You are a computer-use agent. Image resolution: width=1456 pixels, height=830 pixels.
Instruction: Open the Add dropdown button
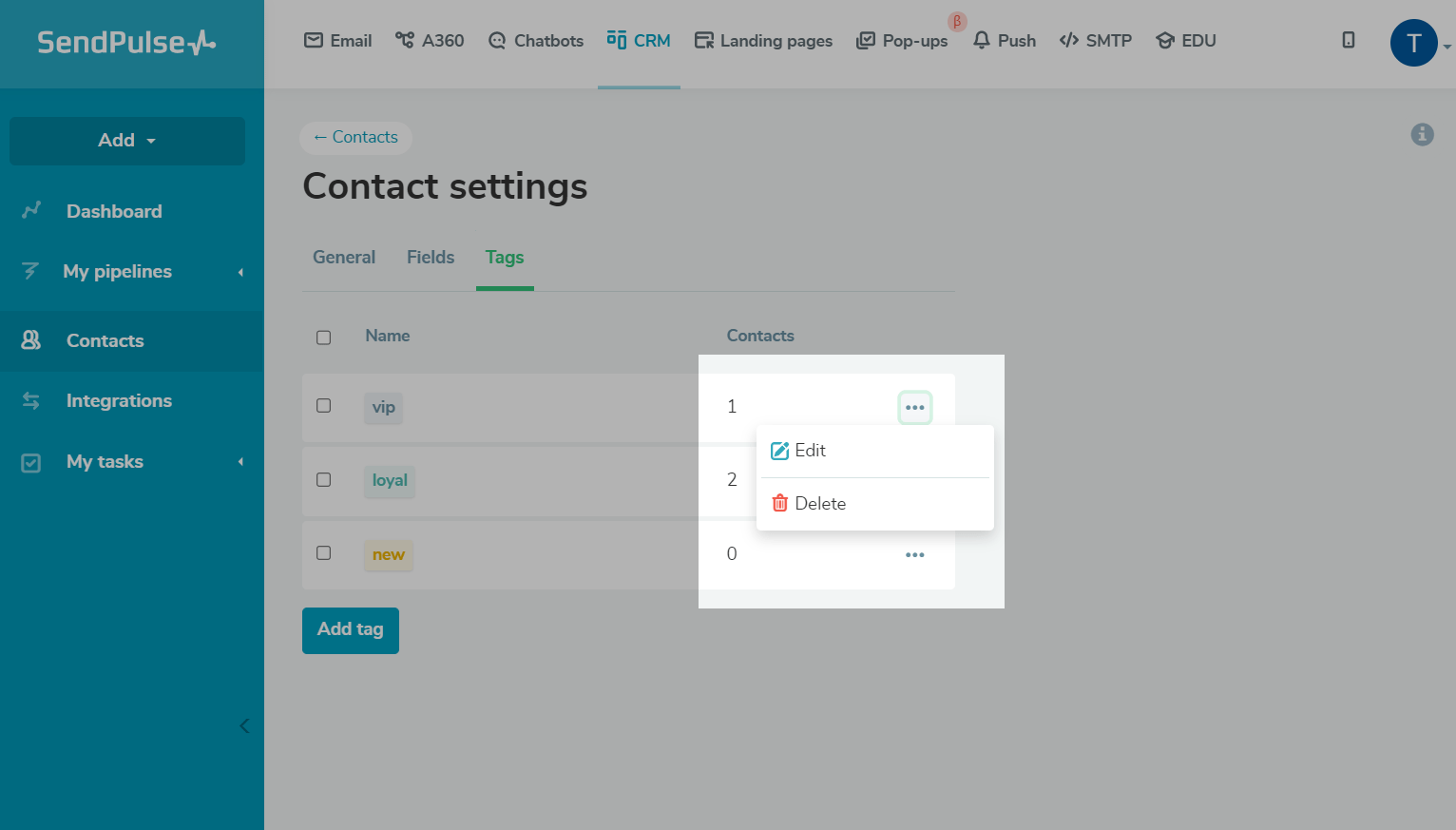tap(127, 141)
